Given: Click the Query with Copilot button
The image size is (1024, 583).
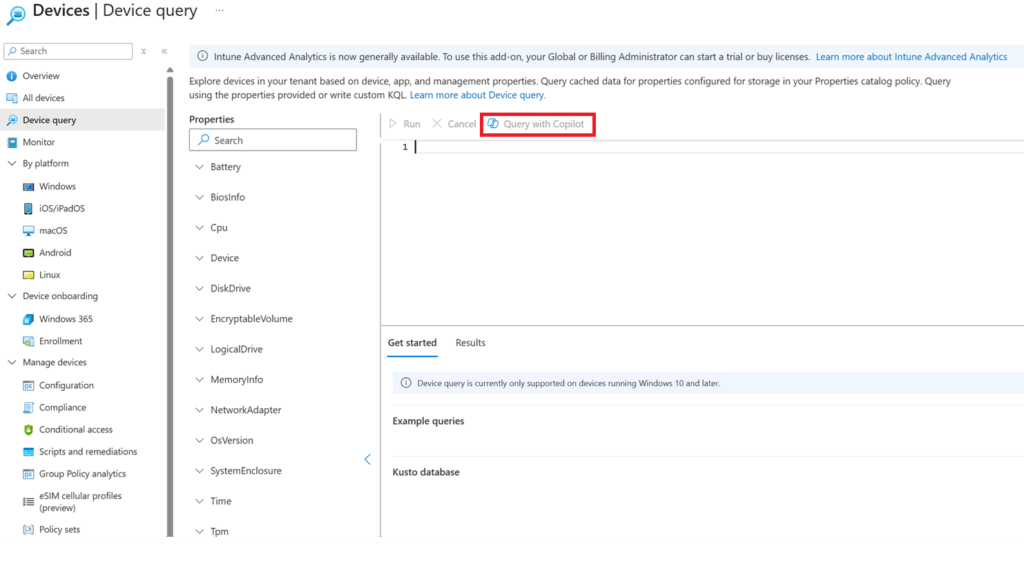Looking at the screenshot, I should [537, 124].
